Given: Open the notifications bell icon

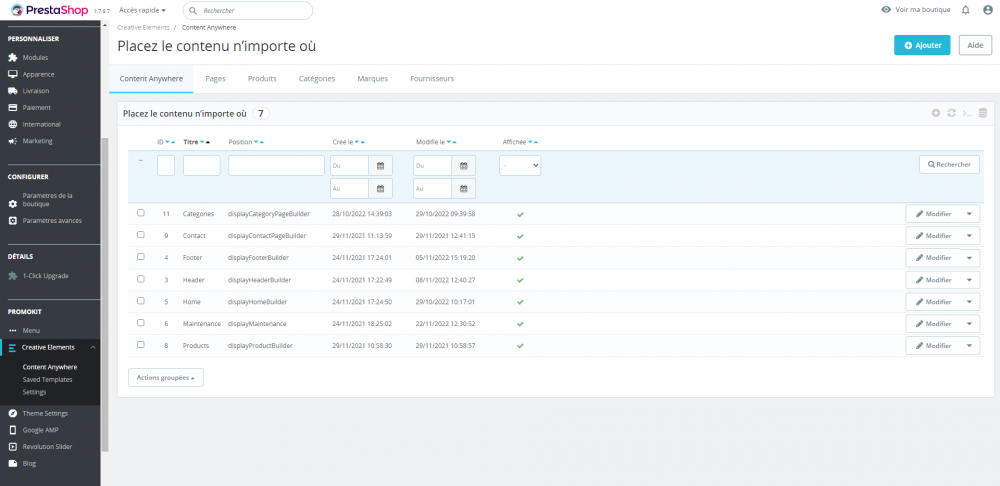Looking at the screenshot, I should pyautogui.click(x=966, y=10).
